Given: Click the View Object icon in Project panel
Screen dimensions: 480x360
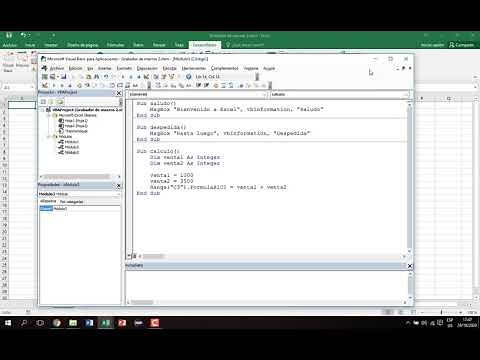Looking at the screenshot, I should point(51,102).
